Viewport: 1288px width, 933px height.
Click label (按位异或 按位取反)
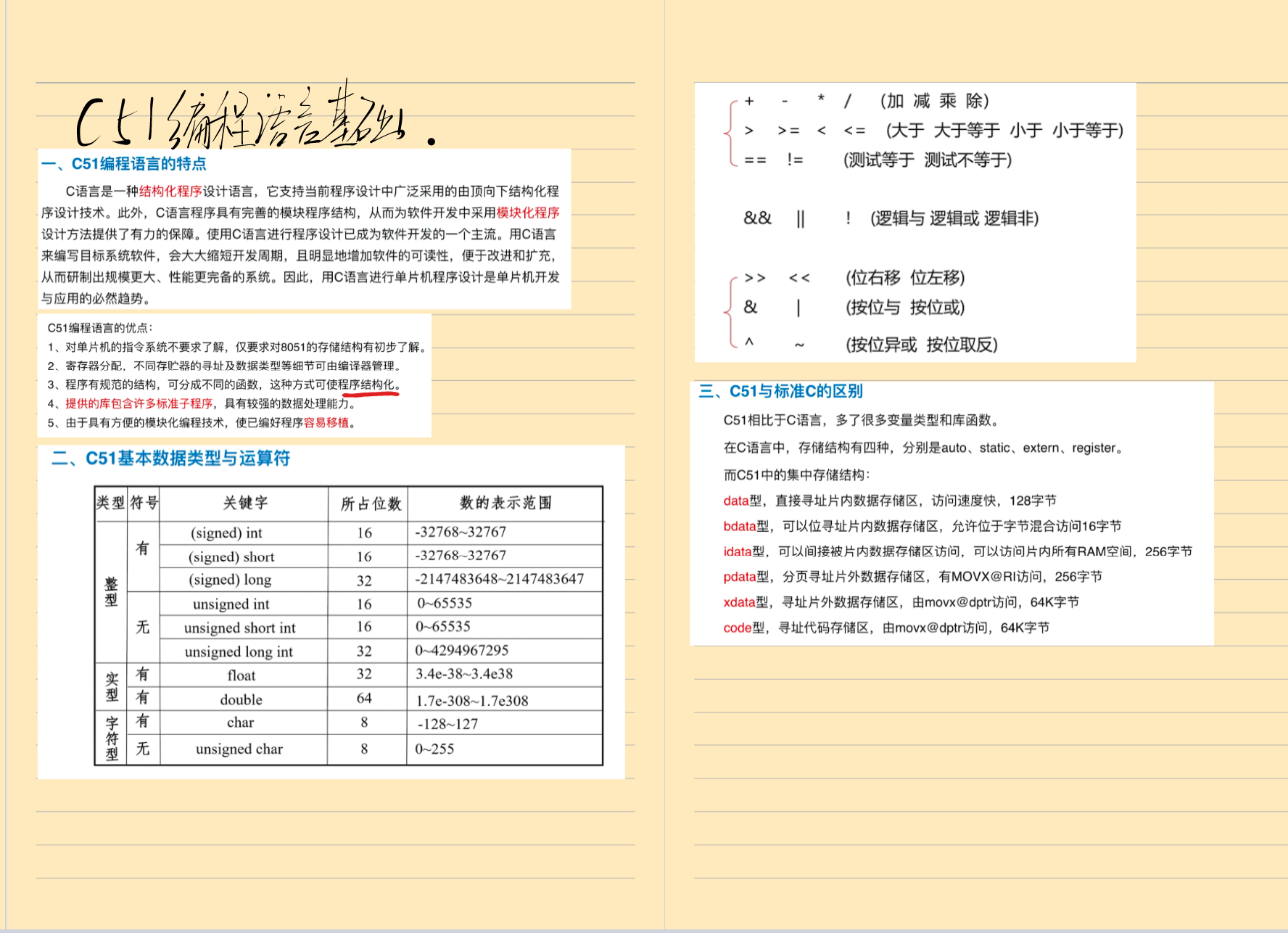tap(922, 345)
